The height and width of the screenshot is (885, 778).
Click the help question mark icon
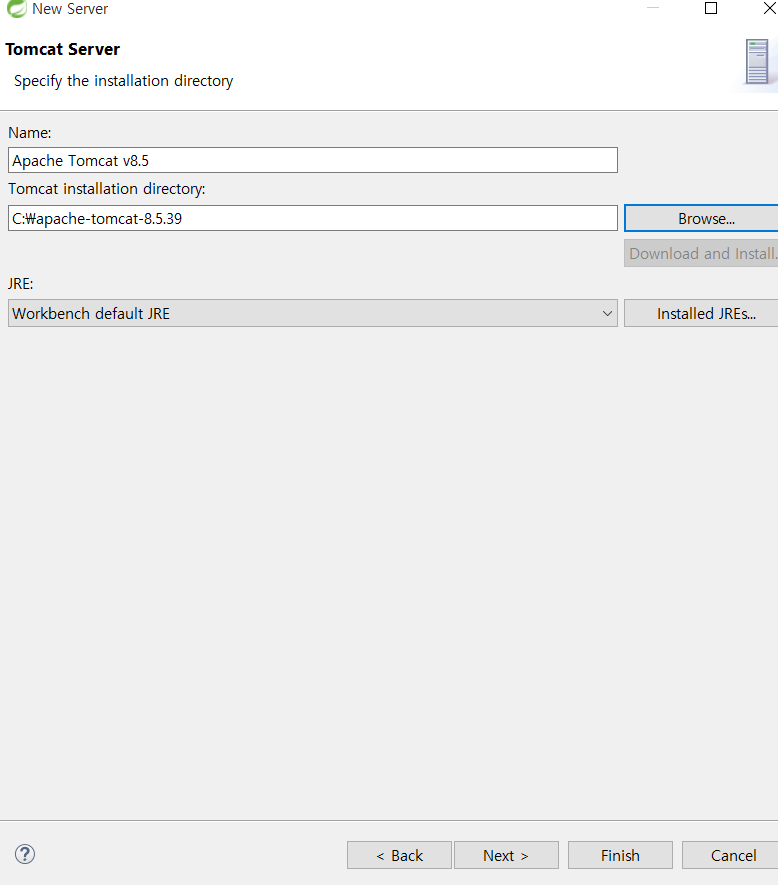coord(25,854)
